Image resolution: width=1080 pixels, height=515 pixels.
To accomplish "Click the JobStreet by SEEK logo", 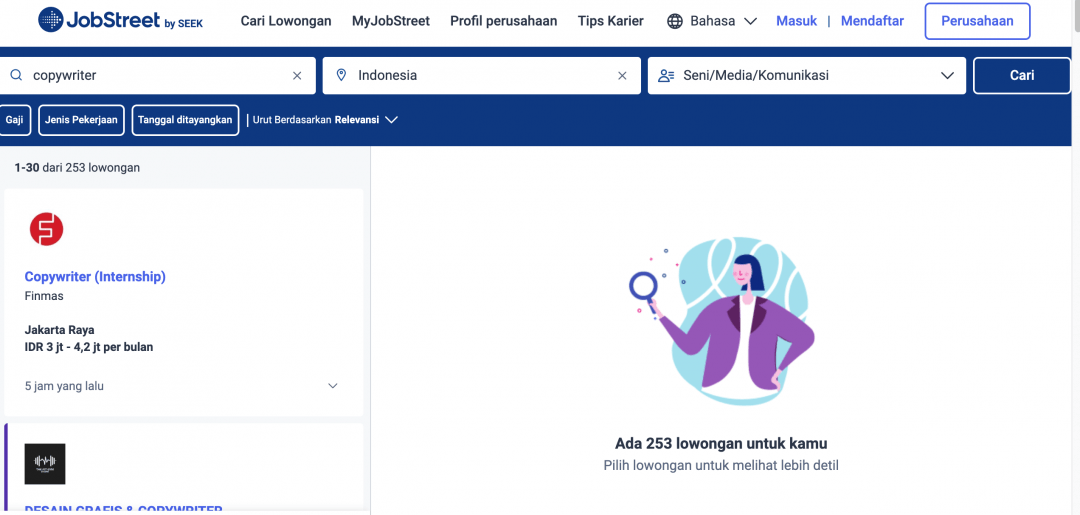I will (120, 21).
